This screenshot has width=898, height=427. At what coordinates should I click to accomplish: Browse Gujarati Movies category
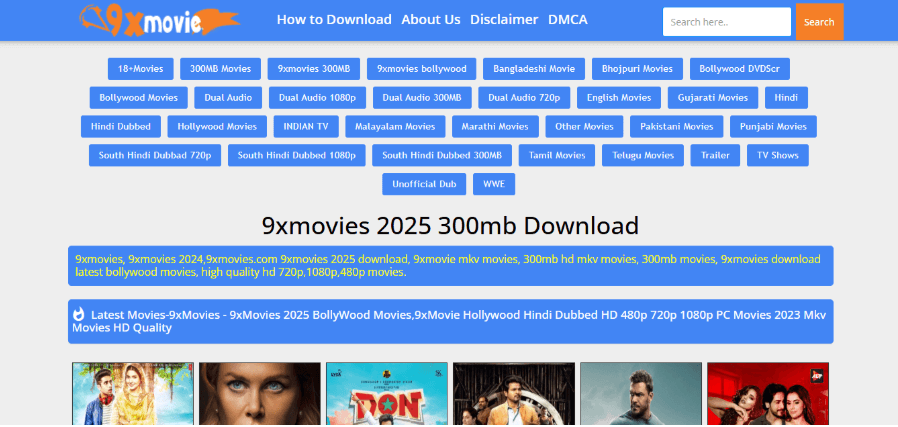(x=712, y=97)
